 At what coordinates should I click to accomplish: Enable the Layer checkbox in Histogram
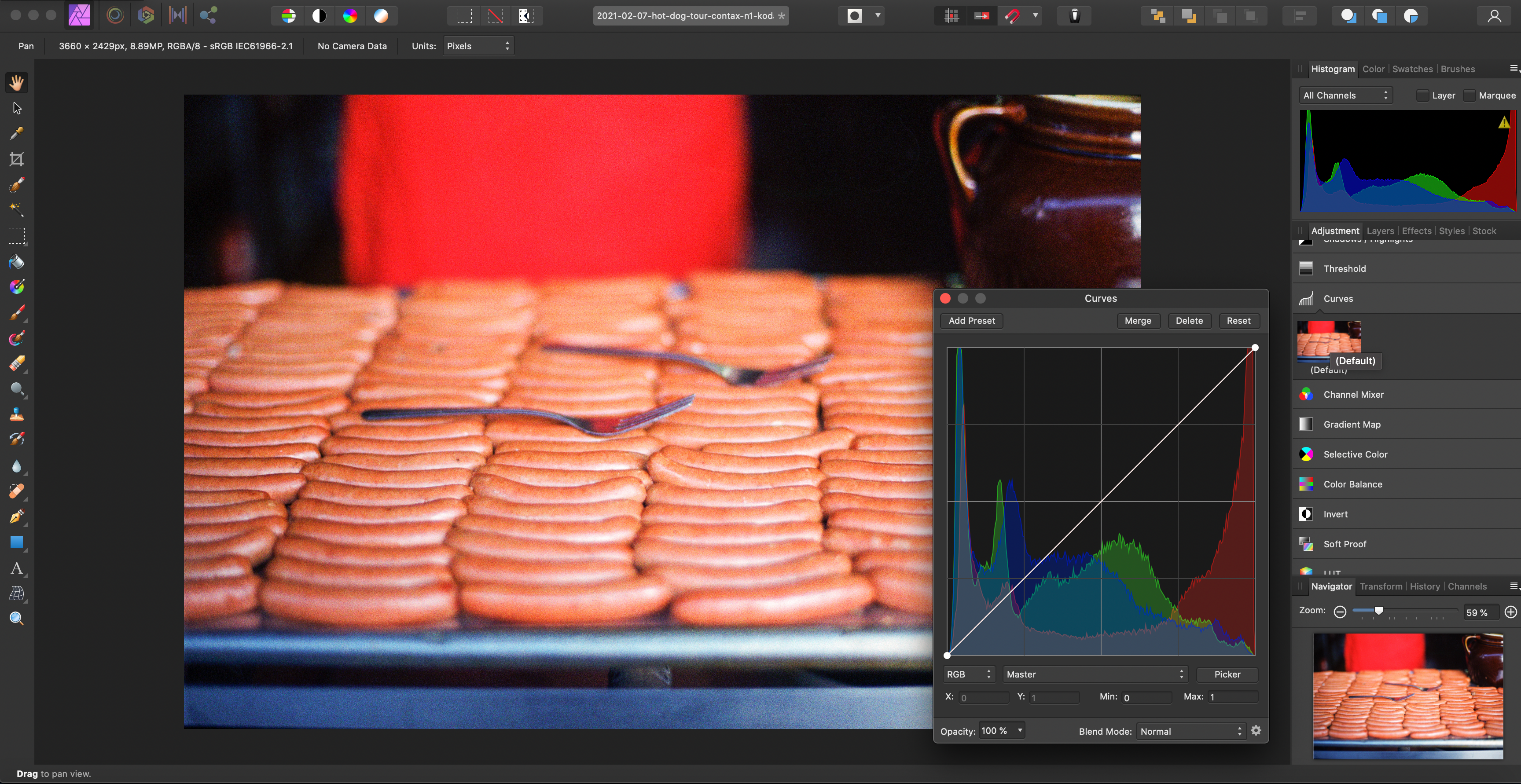tap(1422, 95)
